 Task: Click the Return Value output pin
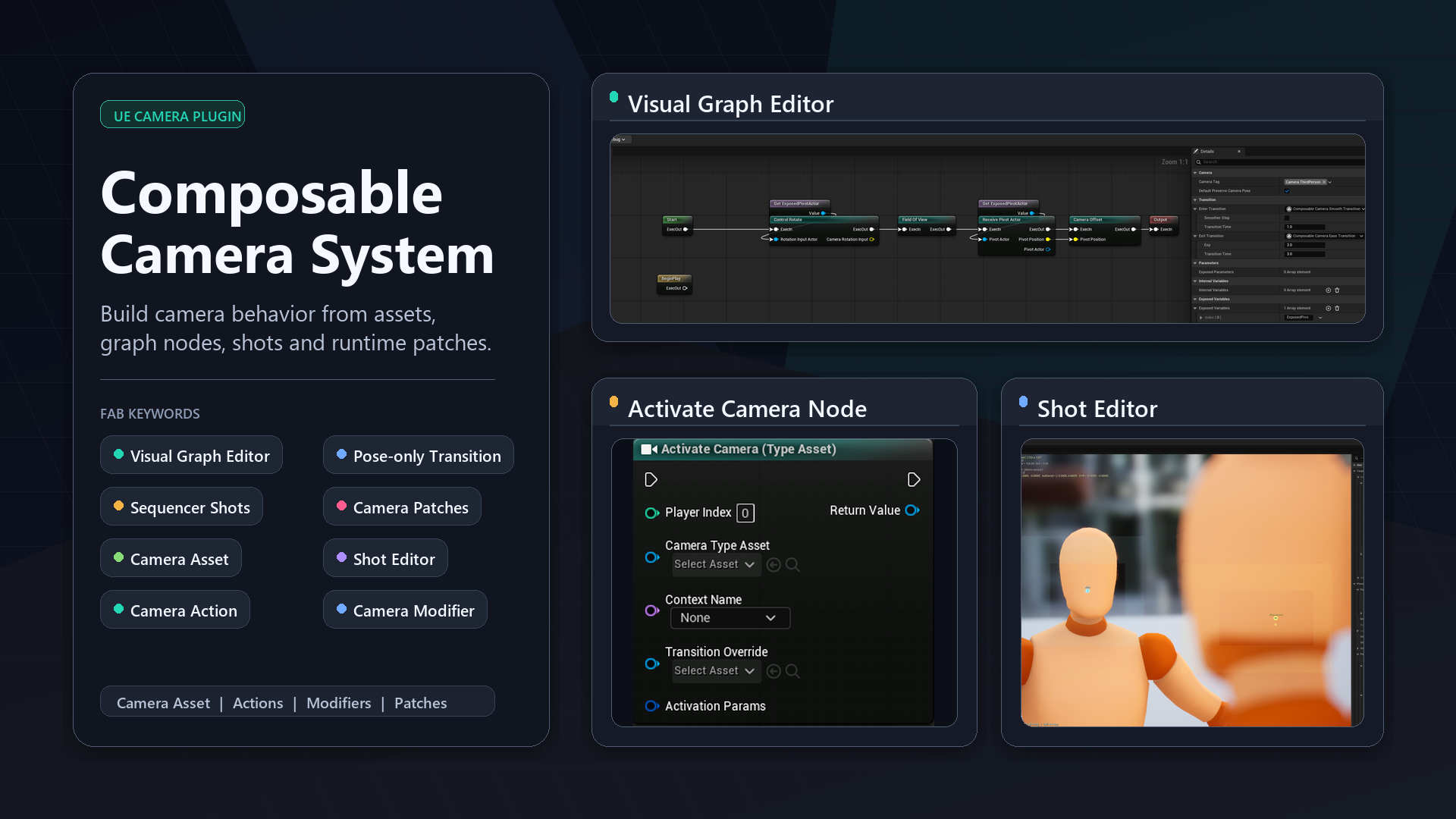click(x=912, y=510)
